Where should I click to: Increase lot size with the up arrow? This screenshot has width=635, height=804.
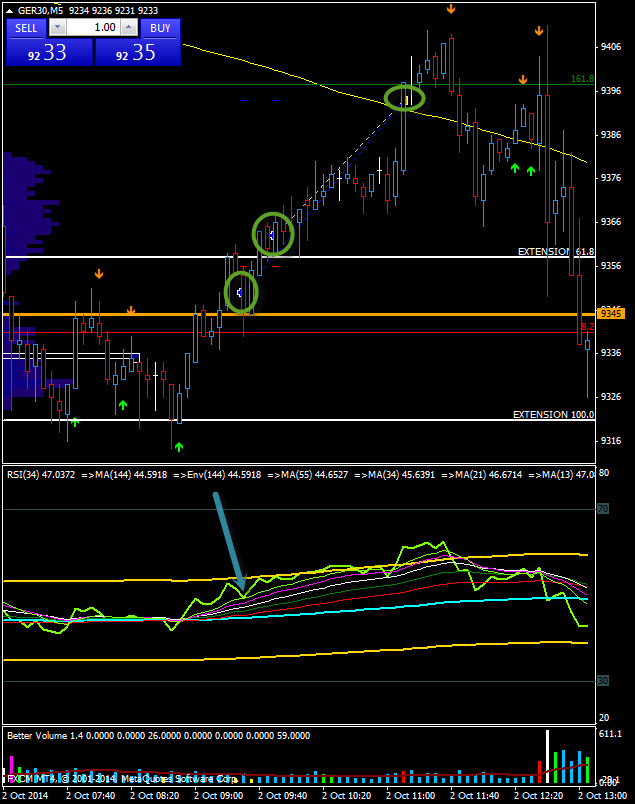coord(129,28)
